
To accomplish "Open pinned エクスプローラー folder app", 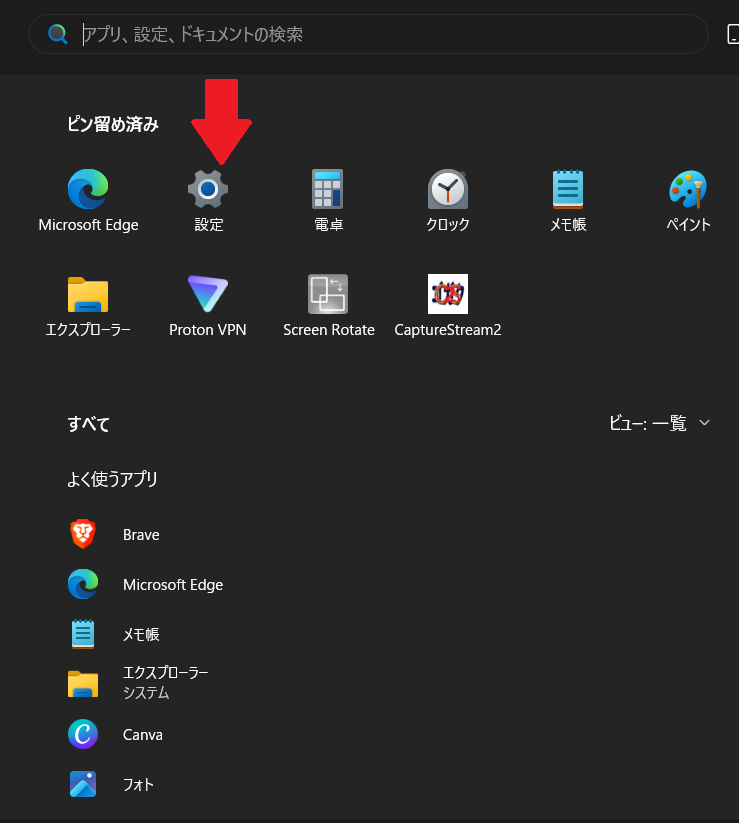I will pyautogui.click(x=88, y=306).
